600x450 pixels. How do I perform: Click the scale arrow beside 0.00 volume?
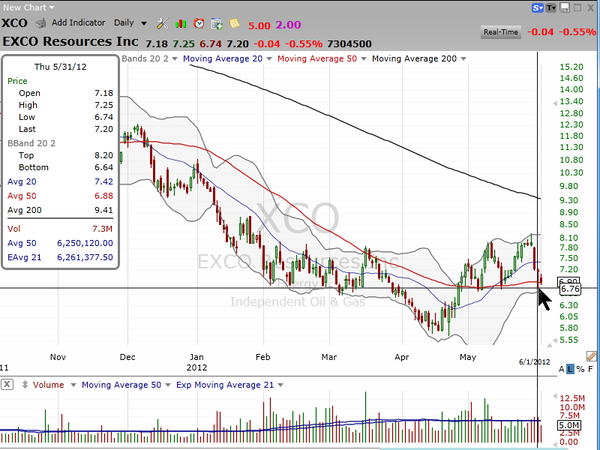[x=555, y=442]
